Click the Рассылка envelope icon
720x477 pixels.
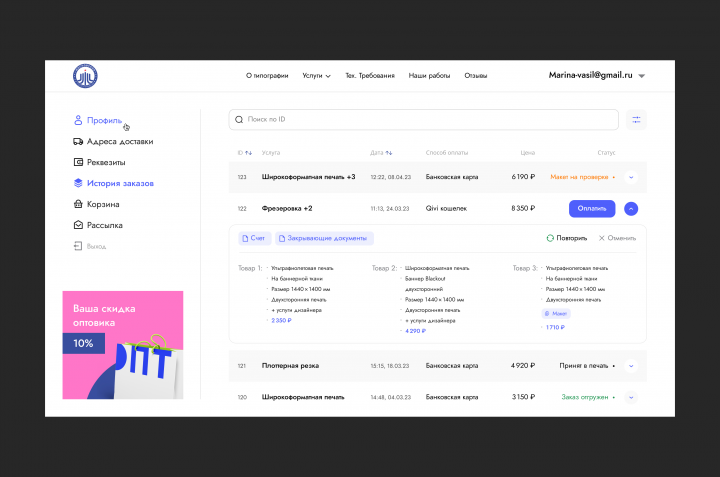(78, 225)
